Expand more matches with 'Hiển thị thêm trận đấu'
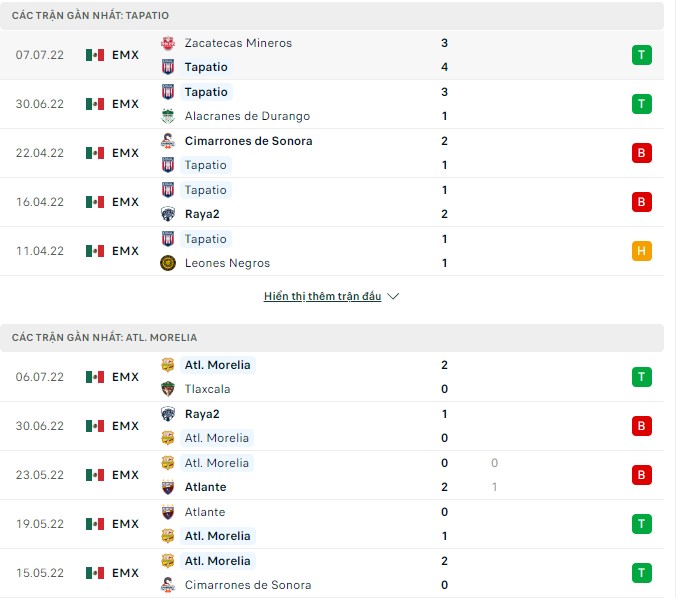The width and height of the screenshot is (676, 598). click(322, 297)
